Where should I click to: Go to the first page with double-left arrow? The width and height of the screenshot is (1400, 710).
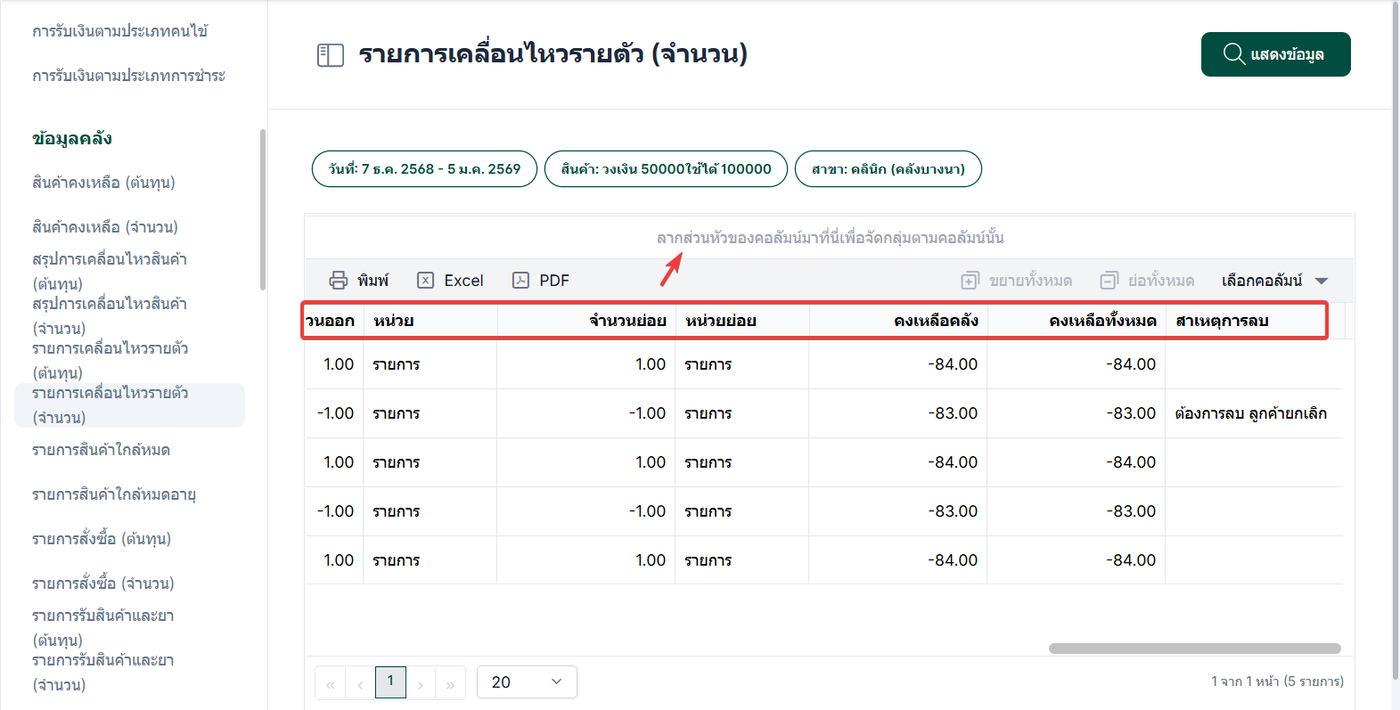(x=329, y=684)
